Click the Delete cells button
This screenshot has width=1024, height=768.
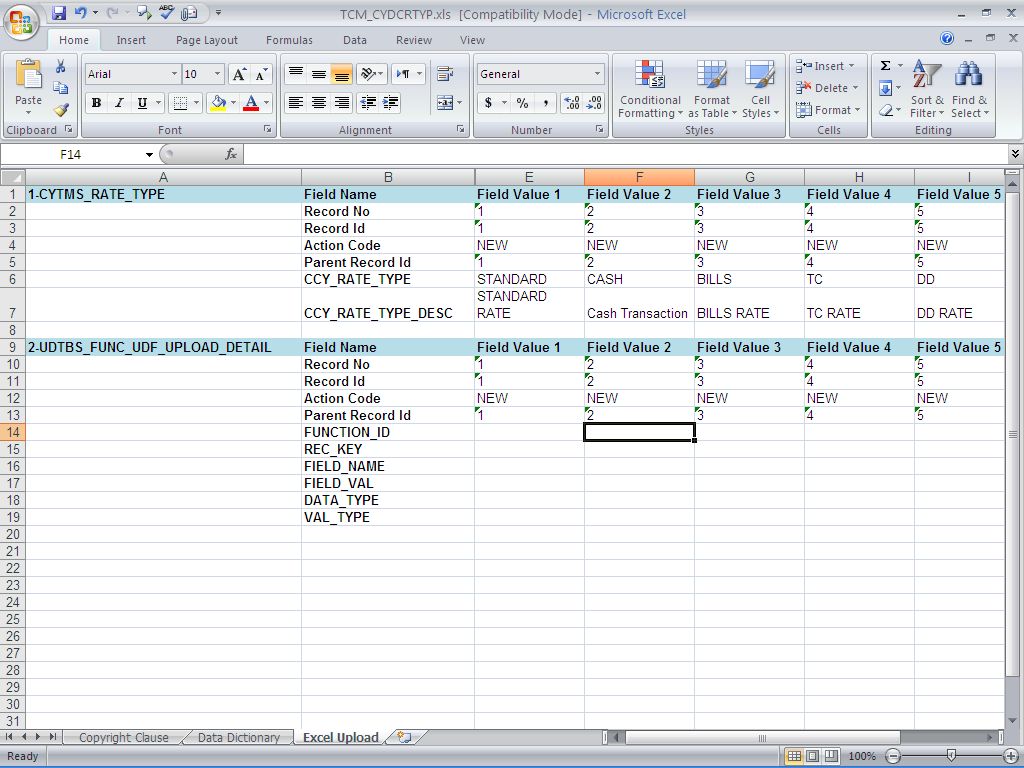pos(827,88)
